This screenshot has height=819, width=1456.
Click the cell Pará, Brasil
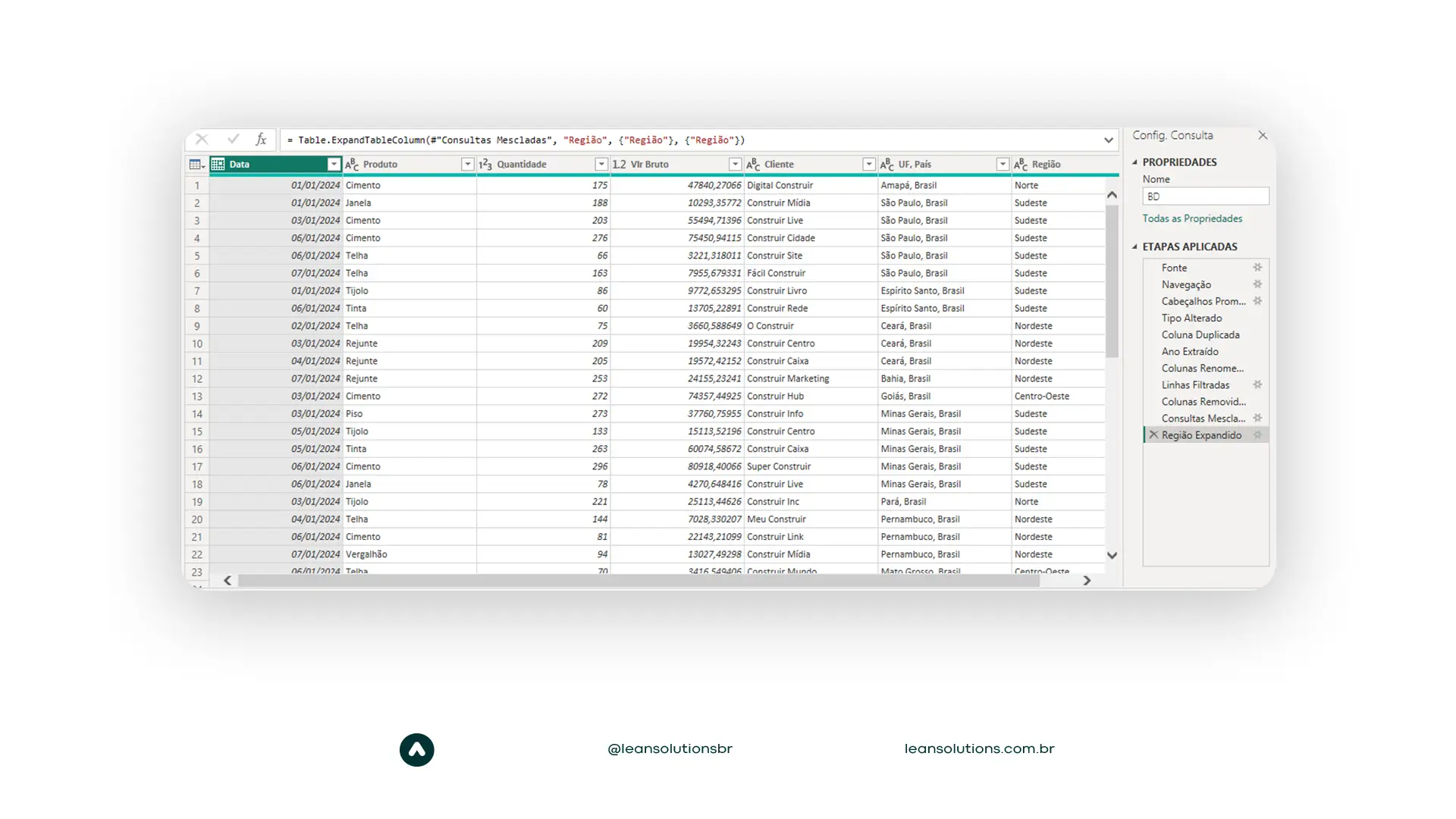[944, 501]
